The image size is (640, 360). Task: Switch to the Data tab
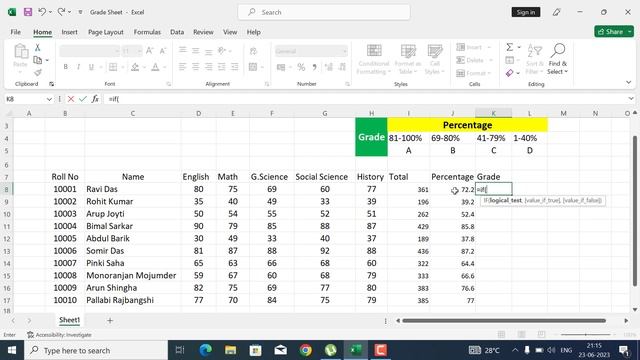coord(177,32)
